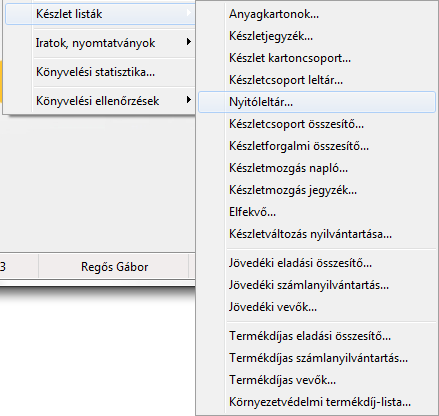This screenshot has height=416, width=439.
Task: Open Környezetvédelmi termékdíj-lista...
Action: pyautogui.click(x=317, y=402)
